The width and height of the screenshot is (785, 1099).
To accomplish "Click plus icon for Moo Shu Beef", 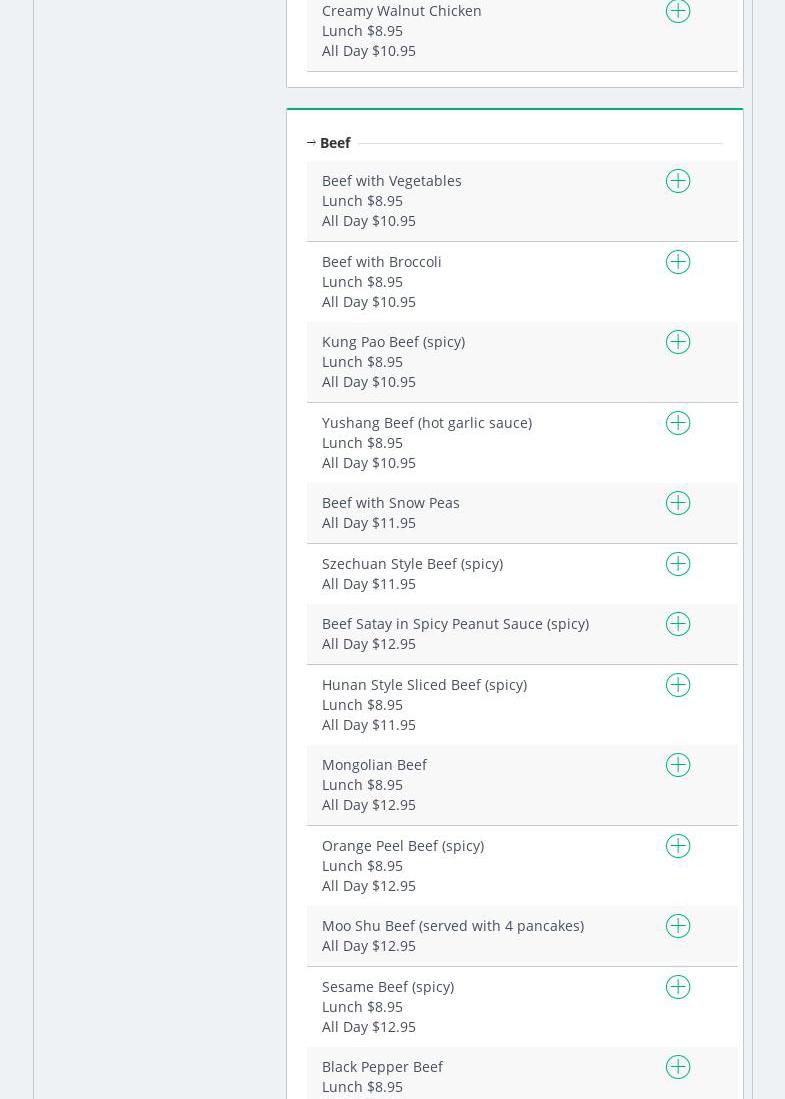I will 678,926.
